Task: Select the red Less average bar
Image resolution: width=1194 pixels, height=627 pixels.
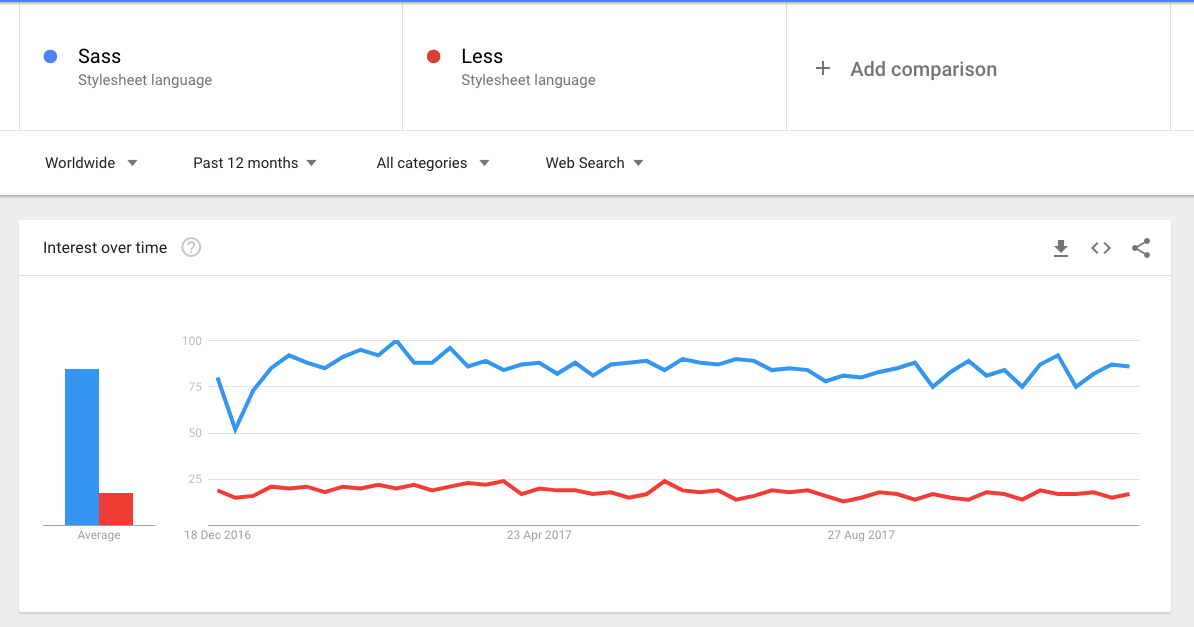Action: (116, 509)
